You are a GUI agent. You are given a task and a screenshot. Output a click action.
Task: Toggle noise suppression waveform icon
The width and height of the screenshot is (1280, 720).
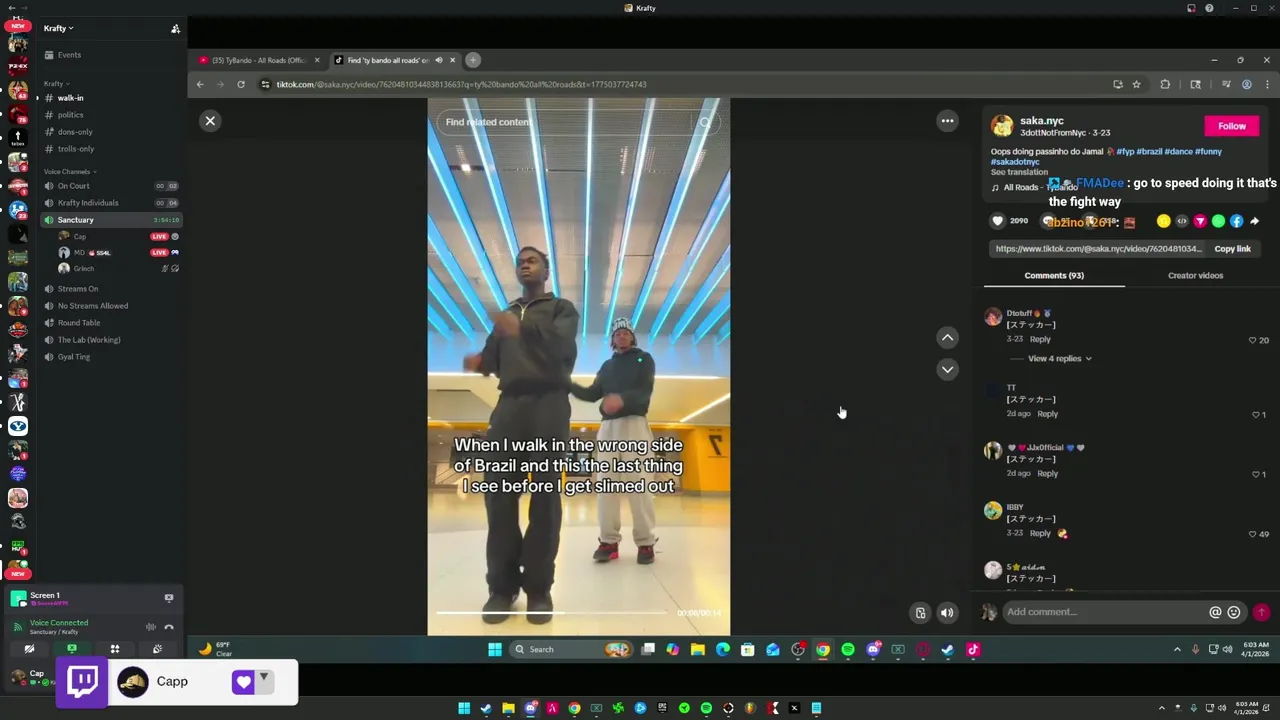click(x=150, y=627)
